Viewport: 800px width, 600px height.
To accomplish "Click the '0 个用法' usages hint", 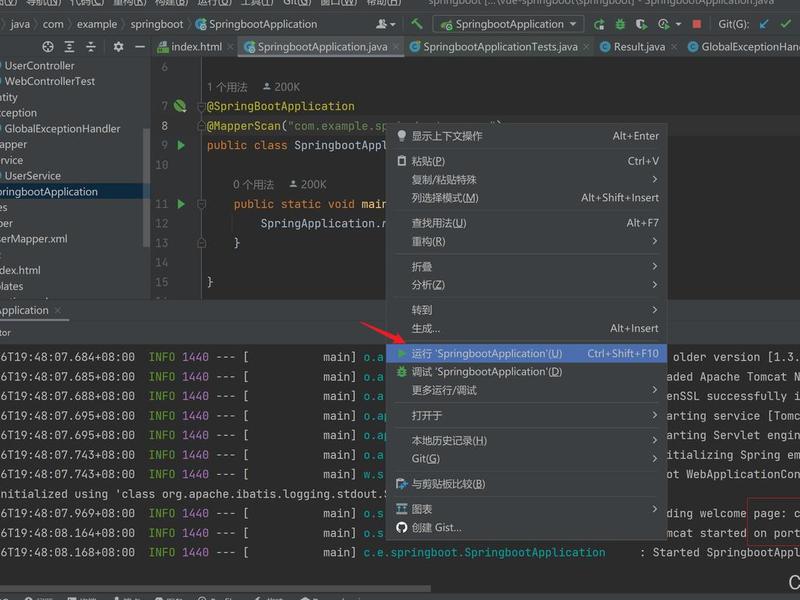I will point(254,185).
